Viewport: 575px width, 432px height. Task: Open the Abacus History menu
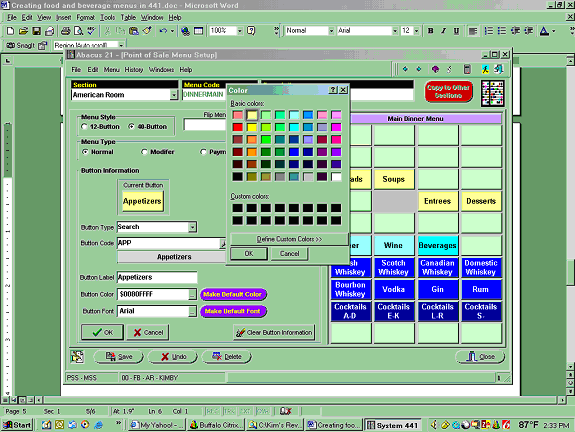[133, 70]
